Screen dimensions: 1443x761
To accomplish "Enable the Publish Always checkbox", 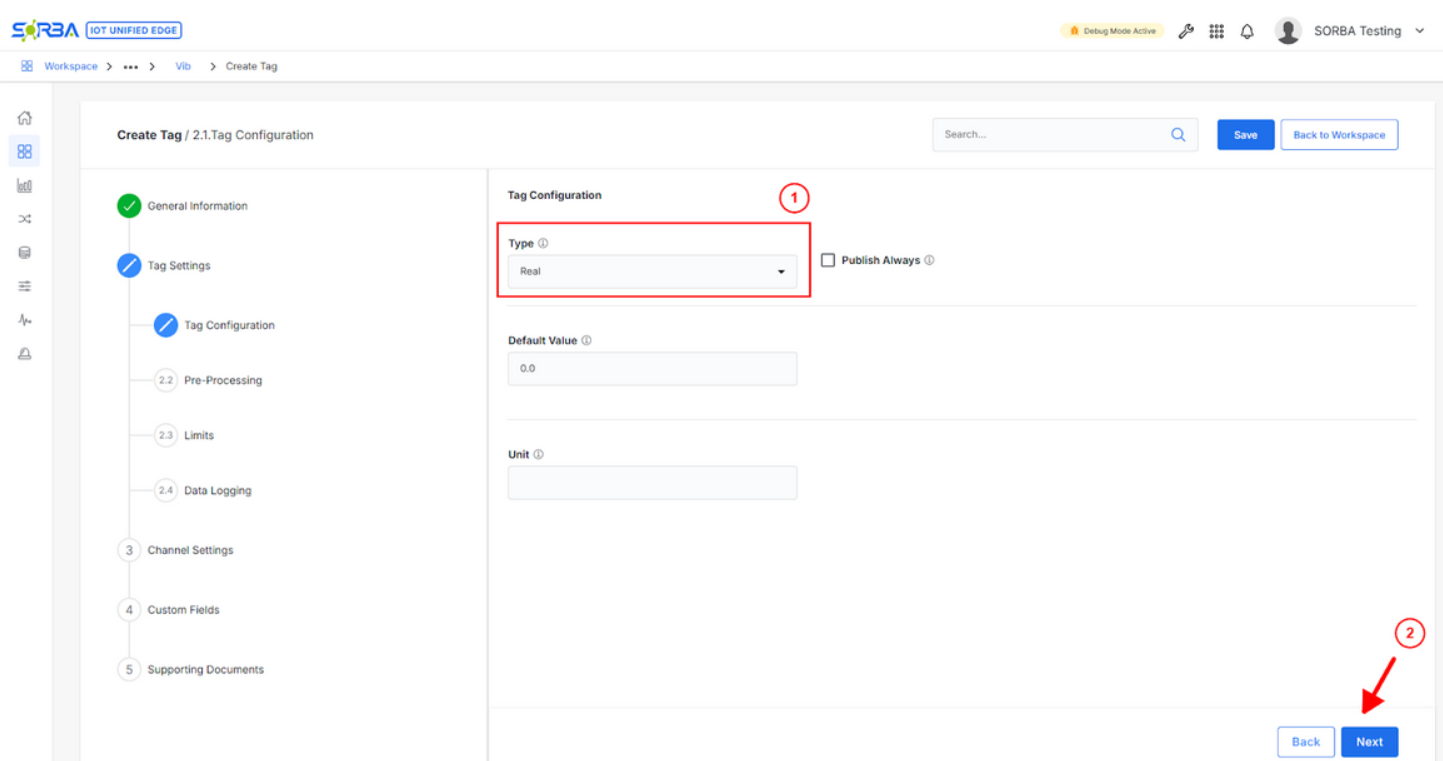I will click(x=827, y=259).
